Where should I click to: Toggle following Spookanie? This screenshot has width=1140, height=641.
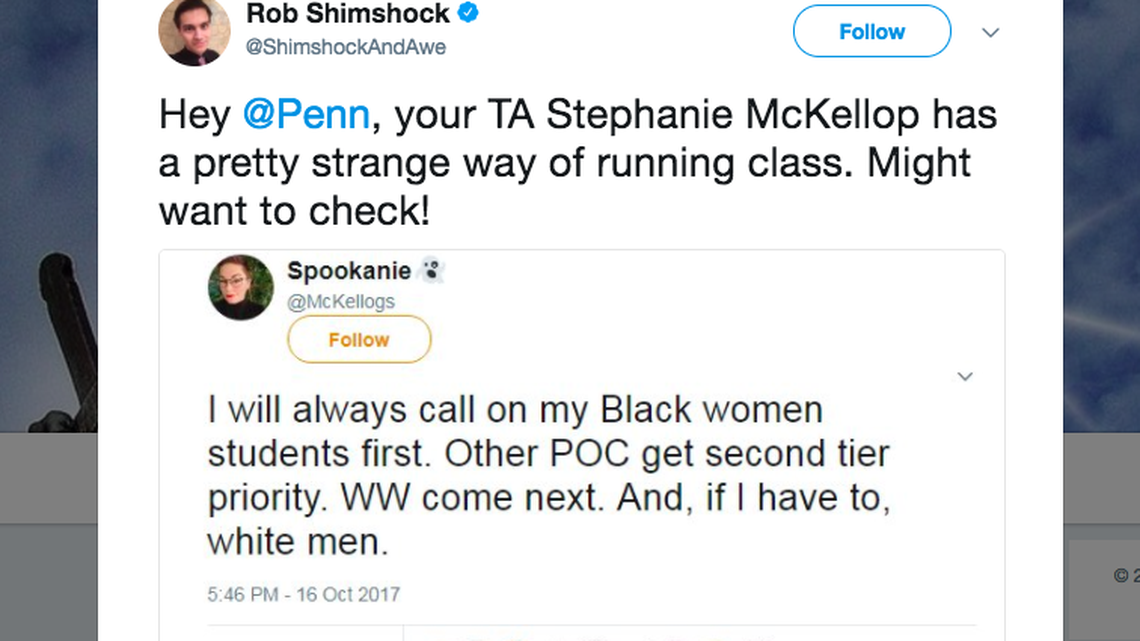[x=359, y=339]
